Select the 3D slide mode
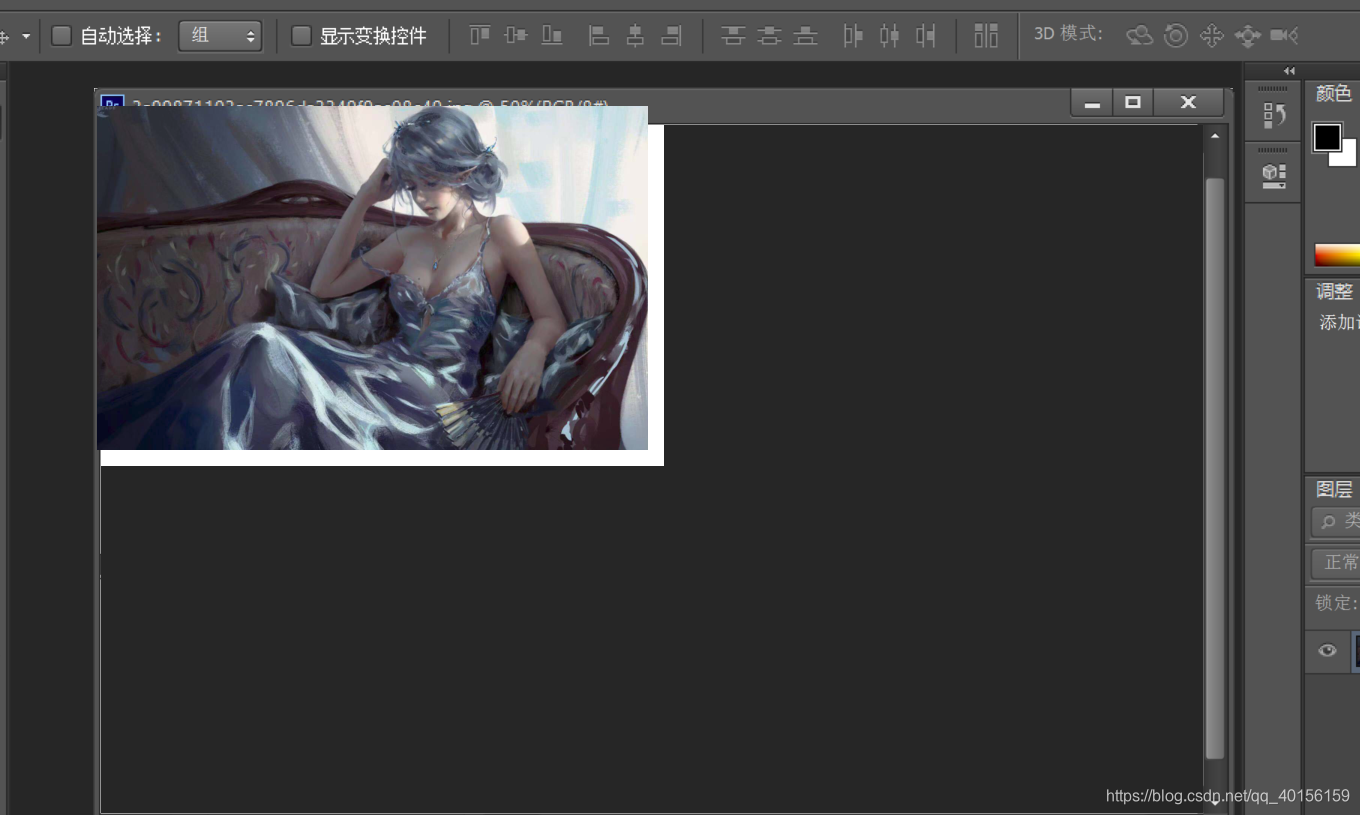 [x=1247, y=36]
